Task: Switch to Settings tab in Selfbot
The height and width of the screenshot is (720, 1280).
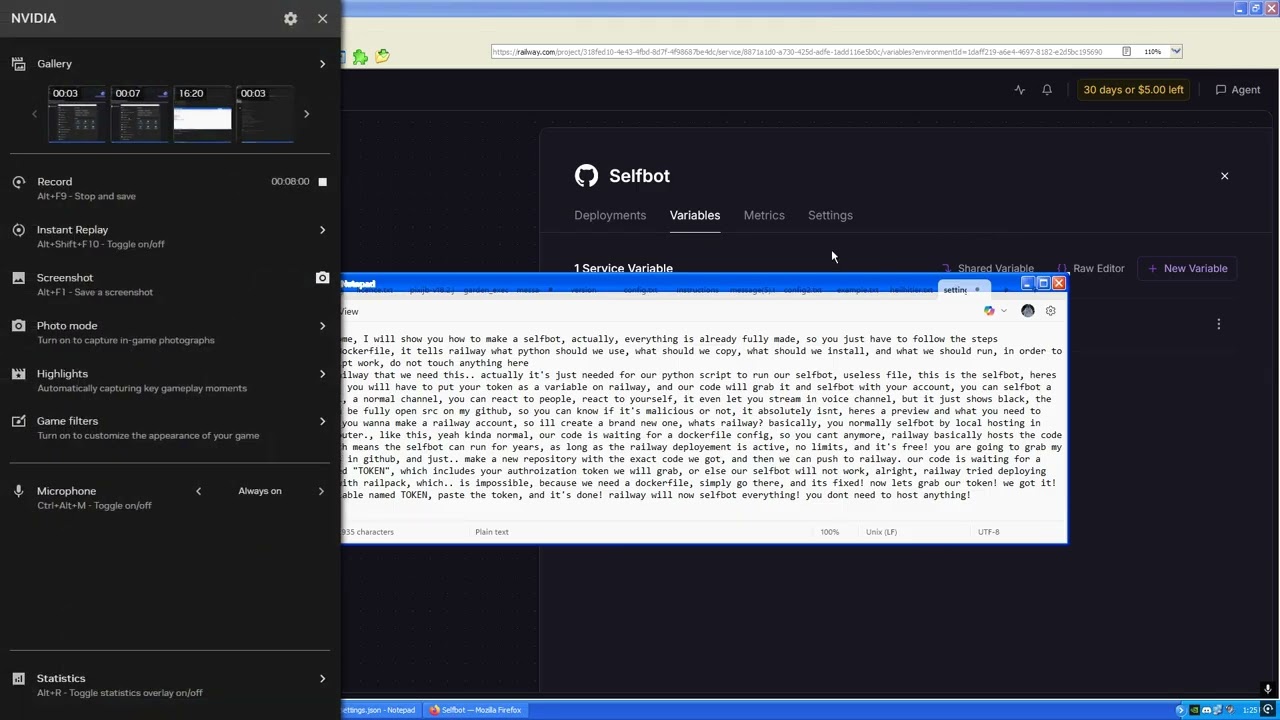Action: (x=830, y=215)
